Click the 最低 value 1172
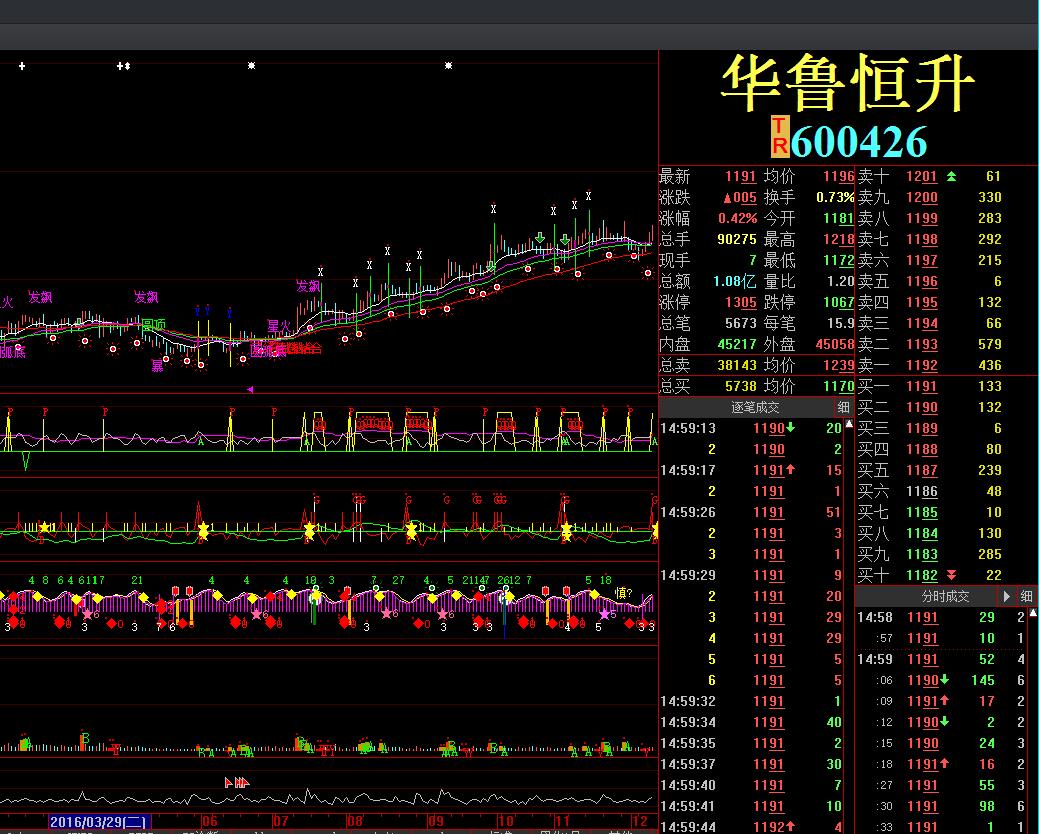This screenshot has height=834, width=1039. coord(839,260)
